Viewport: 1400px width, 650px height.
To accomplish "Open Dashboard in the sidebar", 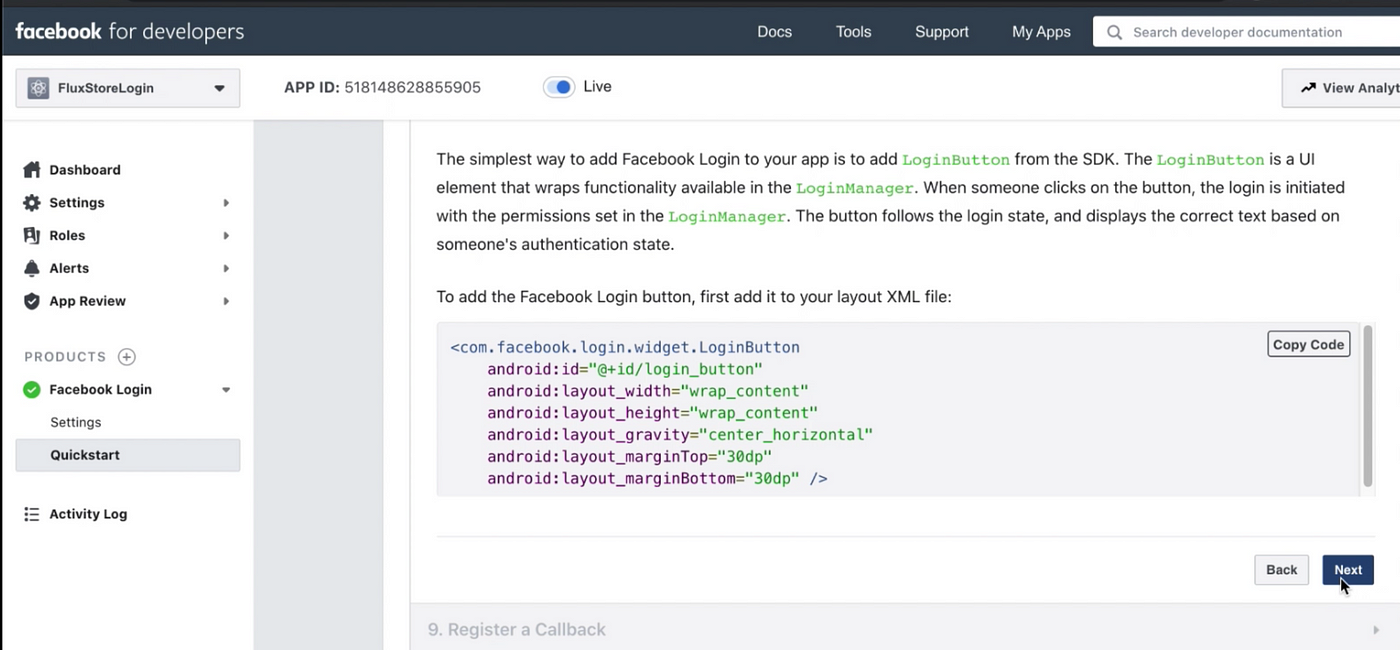I will tap(85, 170).
